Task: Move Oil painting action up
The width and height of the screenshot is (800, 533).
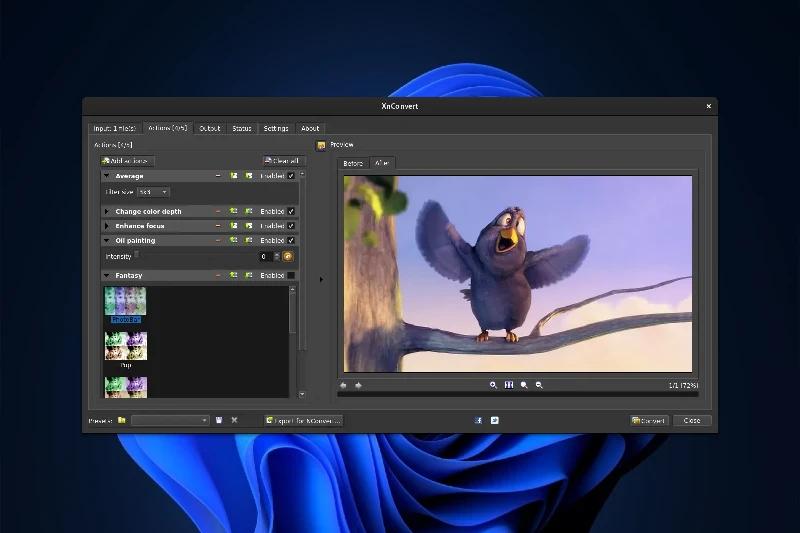Action: [x=234, y=240]
